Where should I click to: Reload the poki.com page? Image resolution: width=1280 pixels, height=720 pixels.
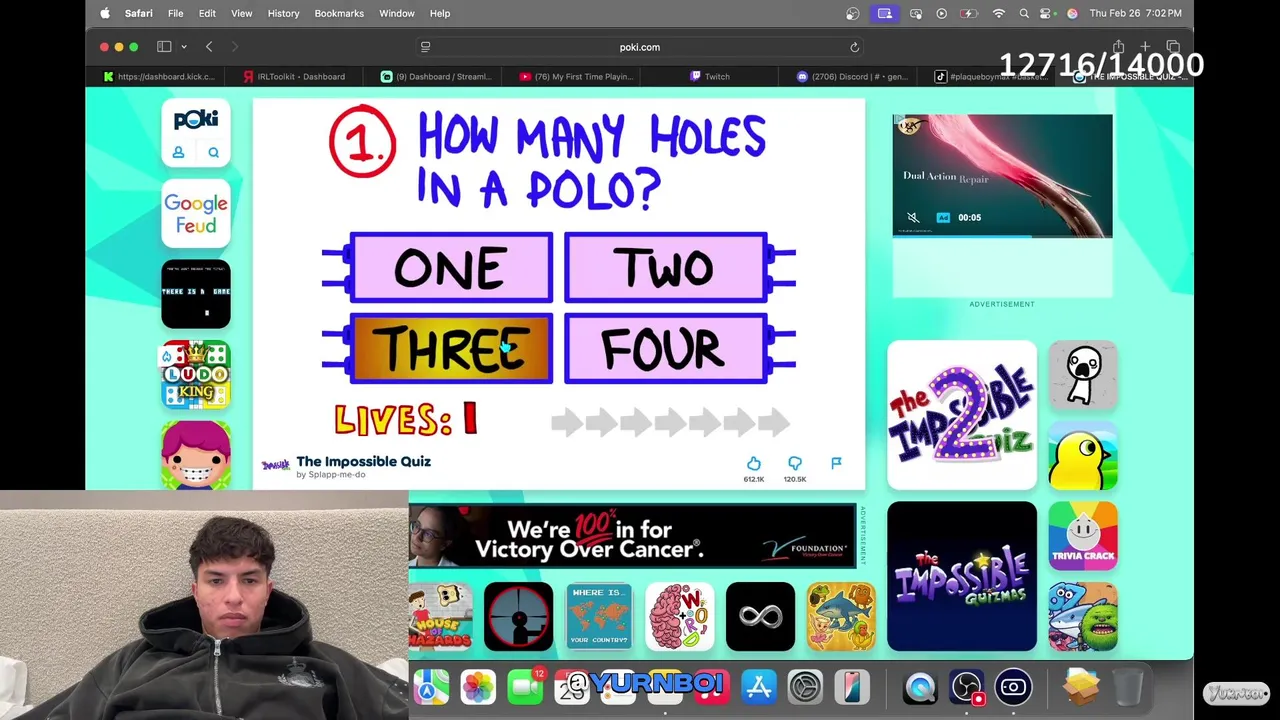click(854, 47)
